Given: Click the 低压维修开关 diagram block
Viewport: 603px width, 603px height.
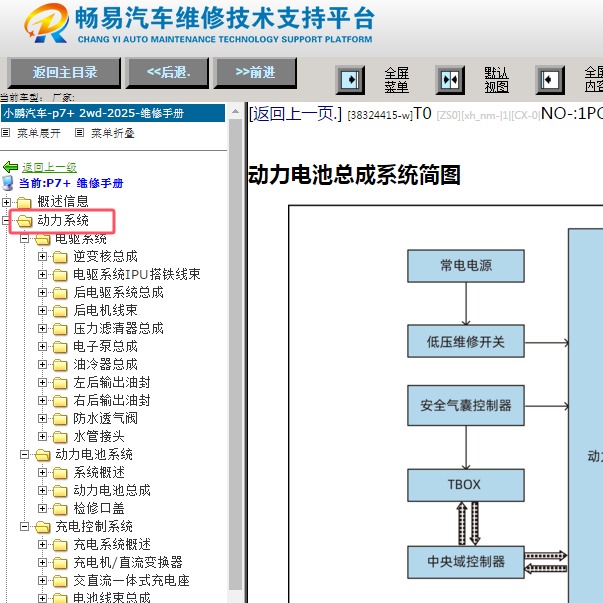Looking at the screenshot, I should tap(466, 341).
